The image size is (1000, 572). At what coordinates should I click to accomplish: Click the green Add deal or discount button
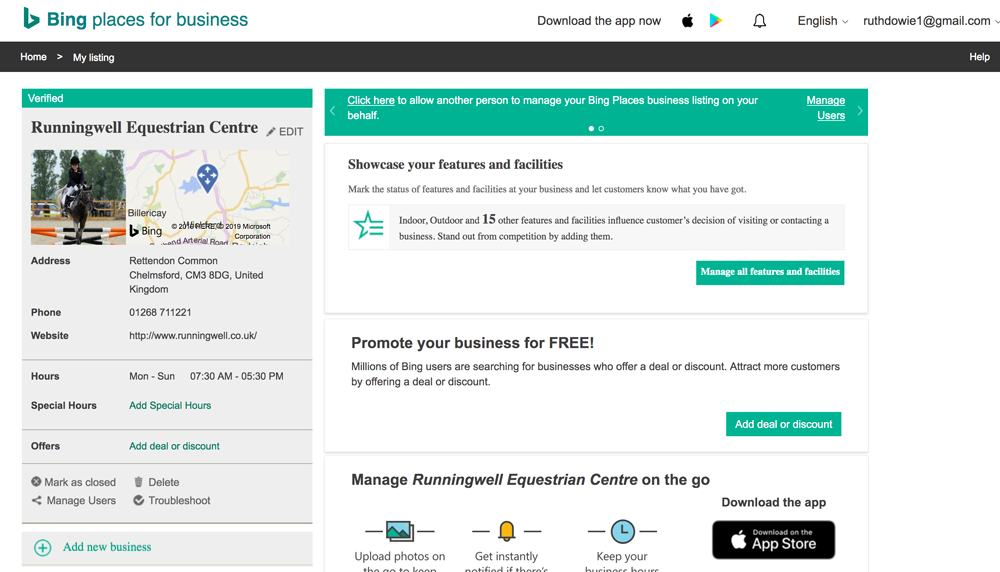[783, 424]
